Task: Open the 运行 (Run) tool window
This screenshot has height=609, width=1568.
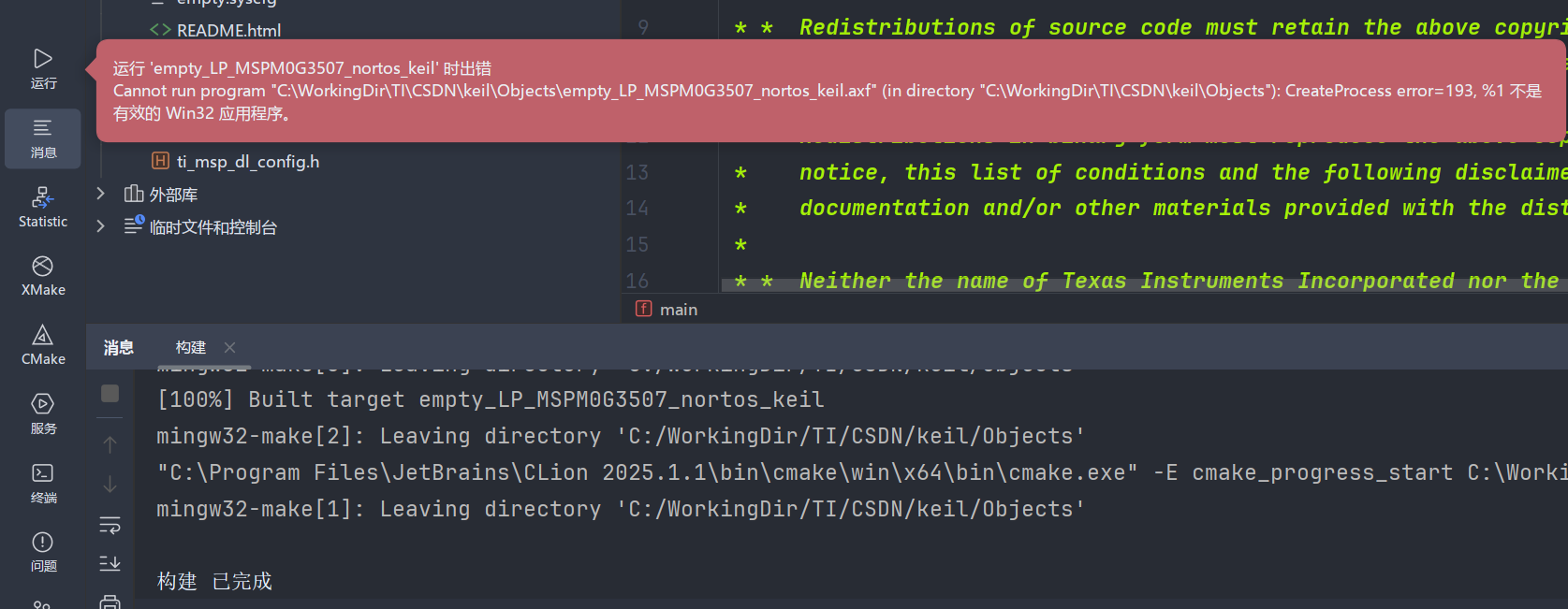Action: click(x=43, y=69)
